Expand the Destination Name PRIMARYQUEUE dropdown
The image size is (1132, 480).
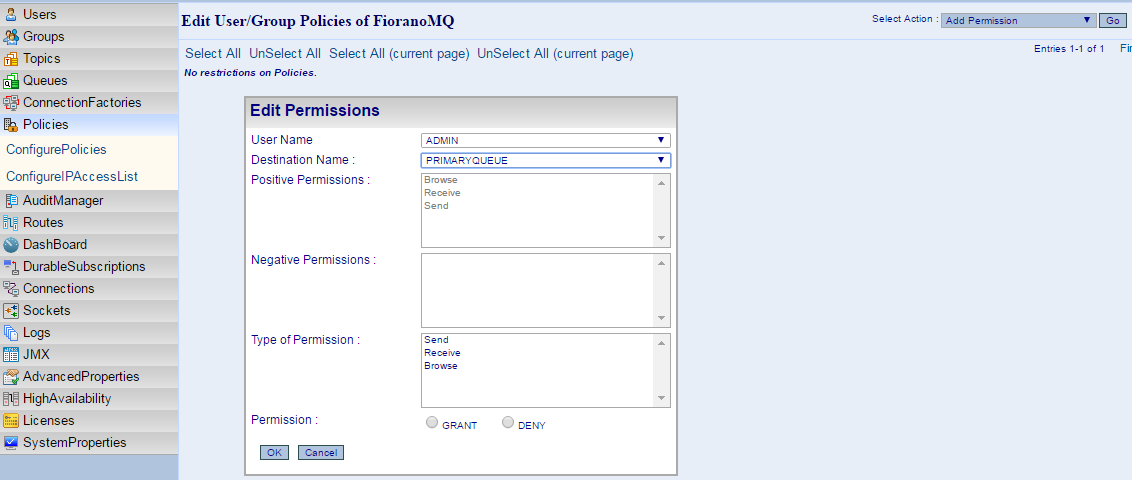coord(546,160)
